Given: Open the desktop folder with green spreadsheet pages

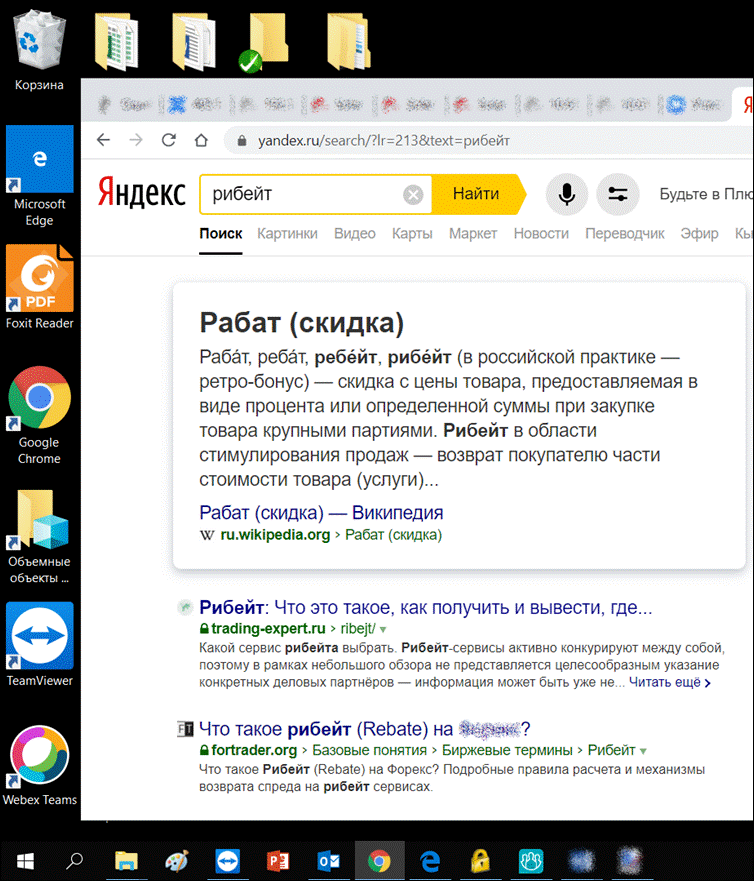Looking at the screenshot, I should click(x=116, y=42).
